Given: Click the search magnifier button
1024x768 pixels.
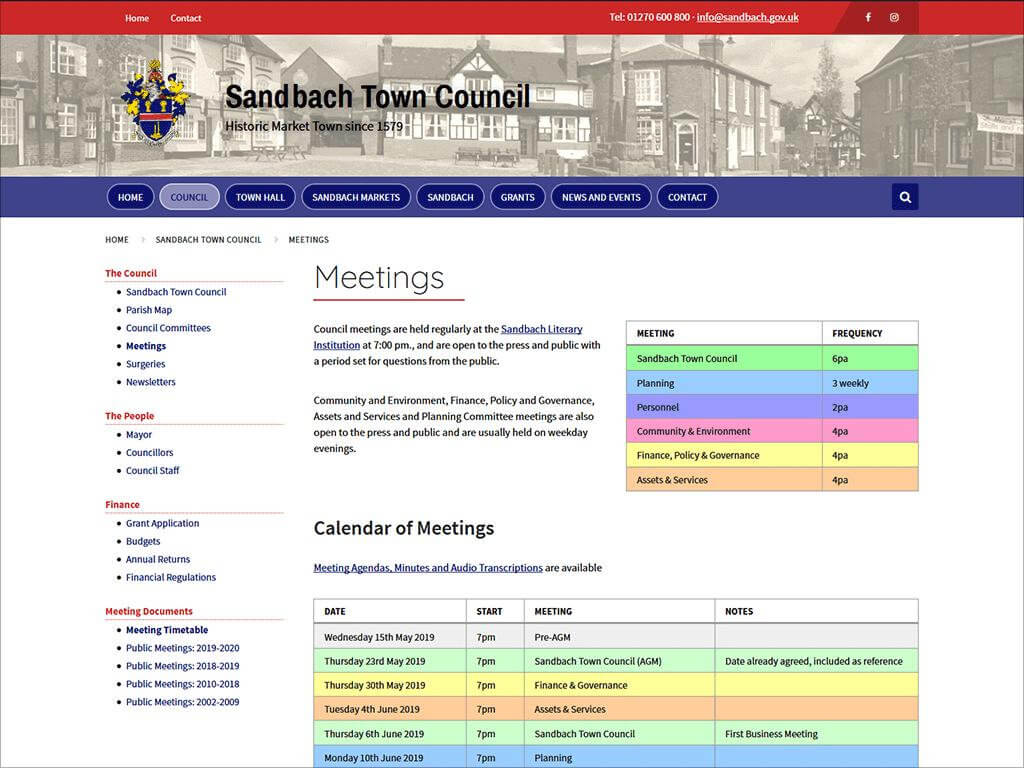Looking at the screenshot, I should click(905, 197).
